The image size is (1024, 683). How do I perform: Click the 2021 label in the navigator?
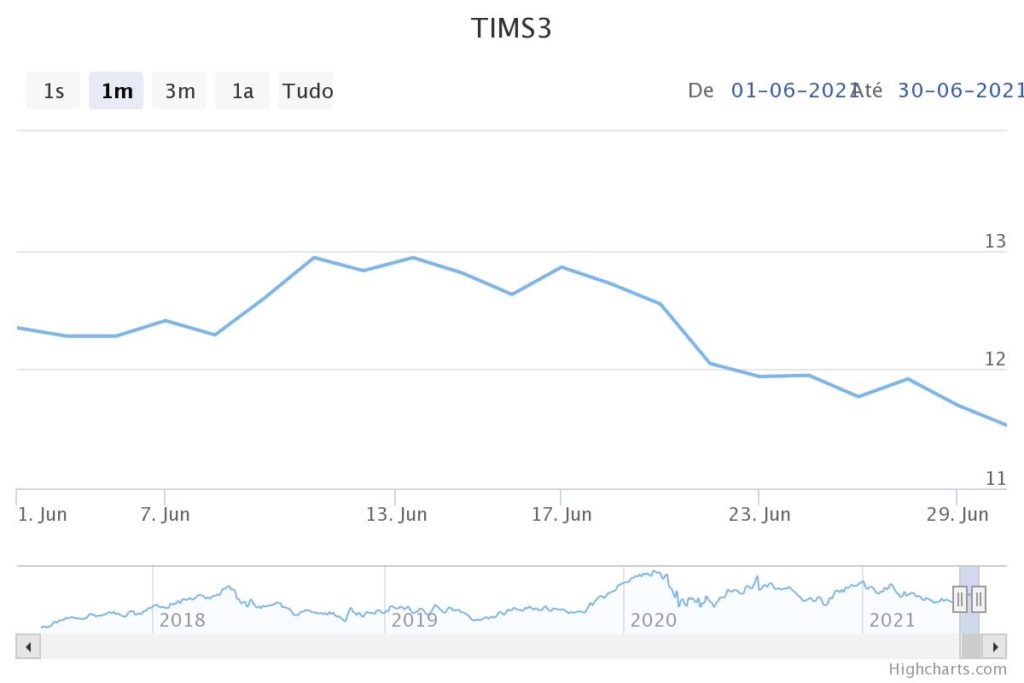891,620
